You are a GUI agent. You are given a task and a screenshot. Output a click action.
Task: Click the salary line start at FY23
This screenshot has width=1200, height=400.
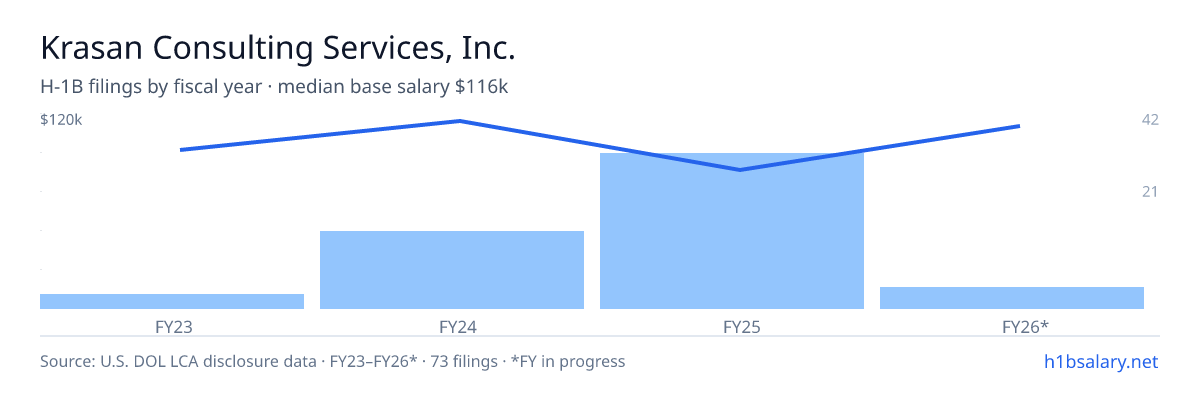(181, 150)
